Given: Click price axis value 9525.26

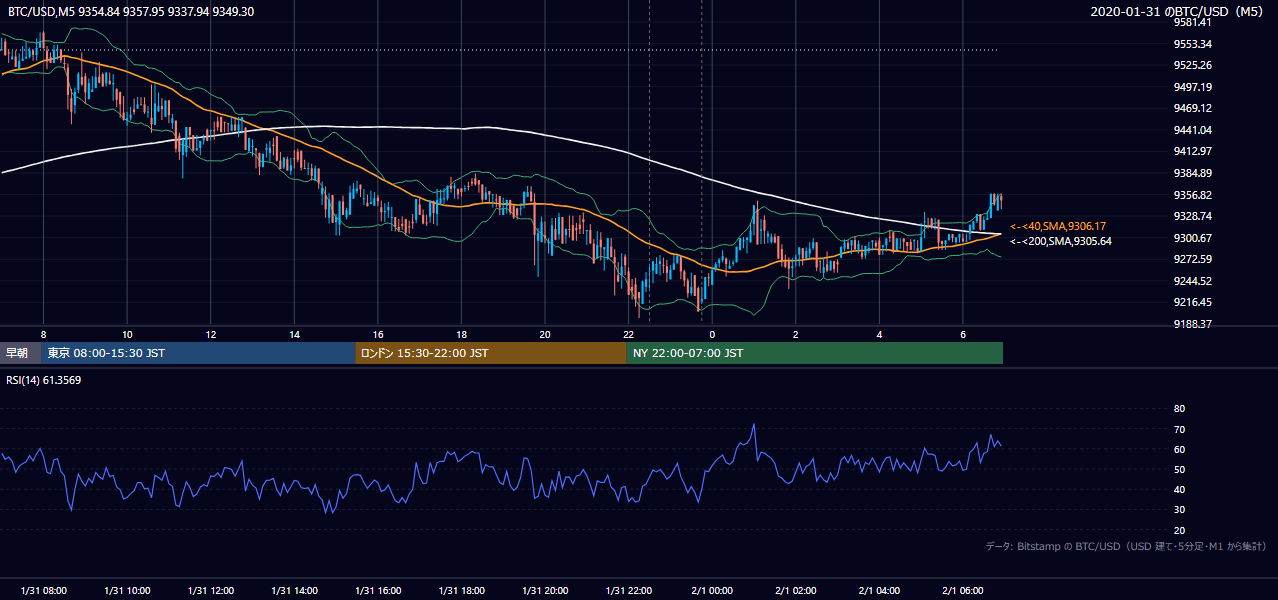Looking at the screenshot, I should [x=1193, y=65].
